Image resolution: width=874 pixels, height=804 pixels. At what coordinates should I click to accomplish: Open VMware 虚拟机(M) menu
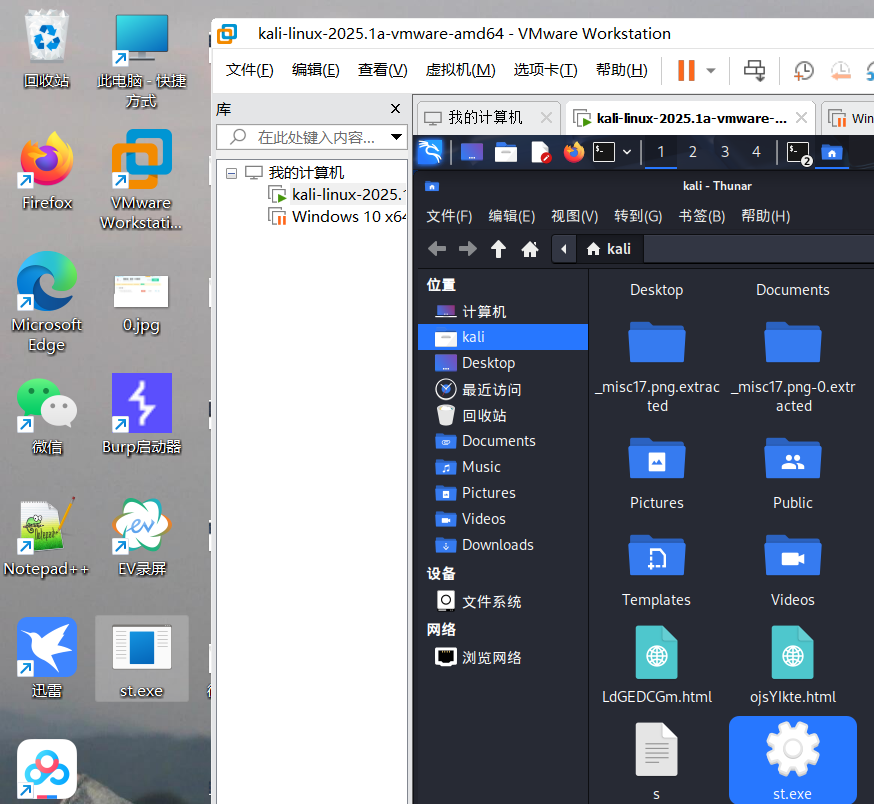[x=460, y=70]
